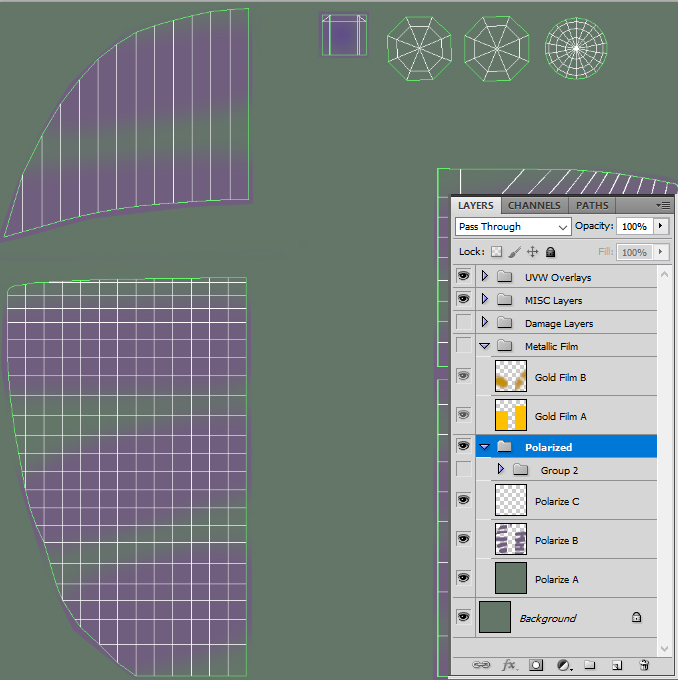This screenshot has width=678, height=680.
Task: Click the layers list scroll down arrow
Action: coord(664,648)
